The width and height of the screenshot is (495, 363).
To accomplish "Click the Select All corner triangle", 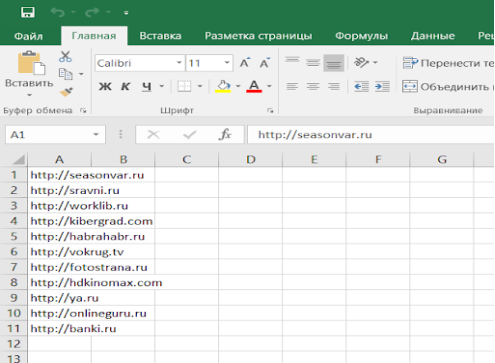I will [18, 160].
